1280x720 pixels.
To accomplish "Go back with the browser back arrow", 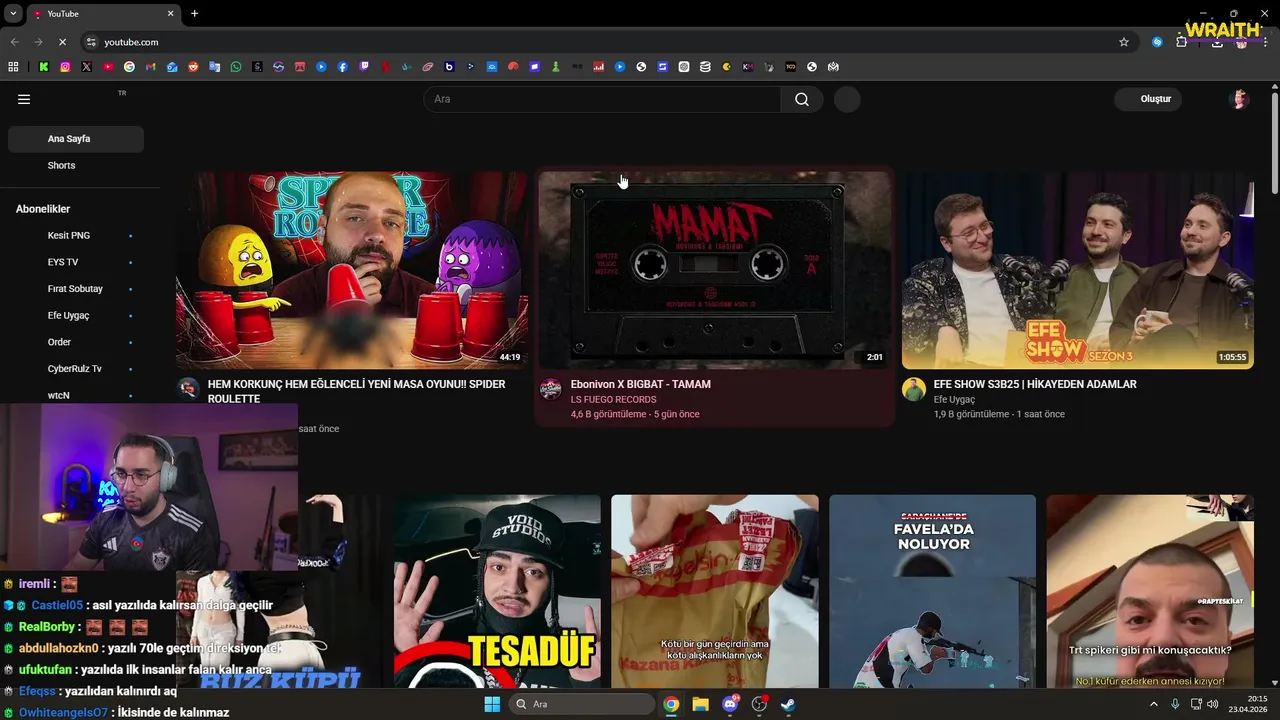I will click(x=14, y=42).
